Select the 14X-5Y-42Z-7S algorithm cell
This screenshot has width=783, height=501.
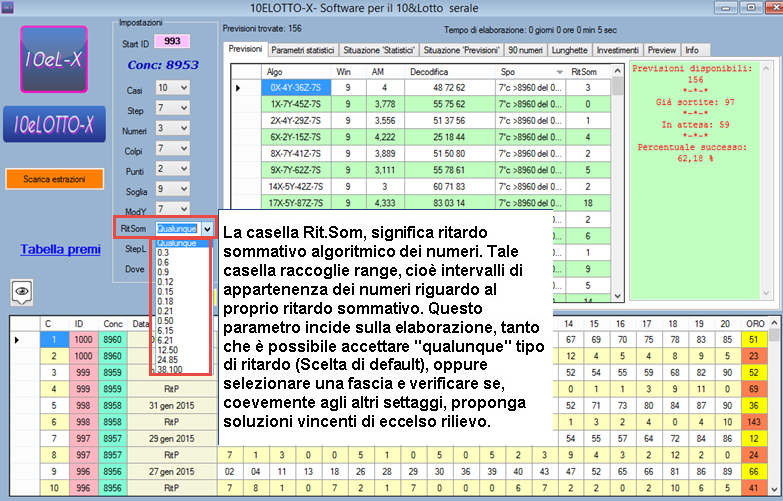(296, 186)
